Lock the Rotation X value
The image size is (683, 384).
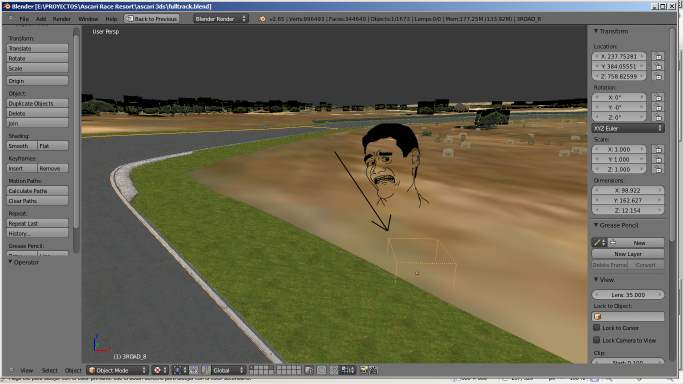tap(658, 98)
